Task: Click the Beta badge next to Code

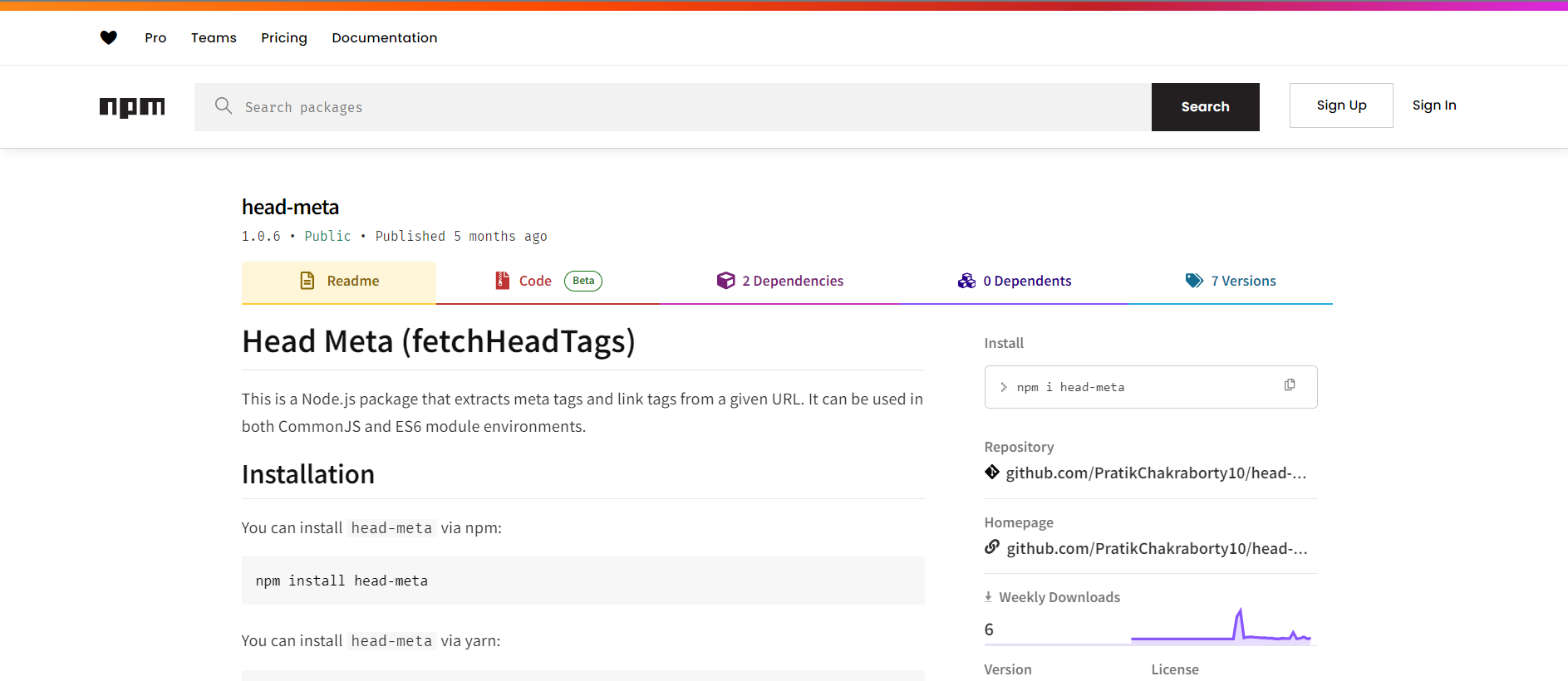Action: tap(583, 281)
